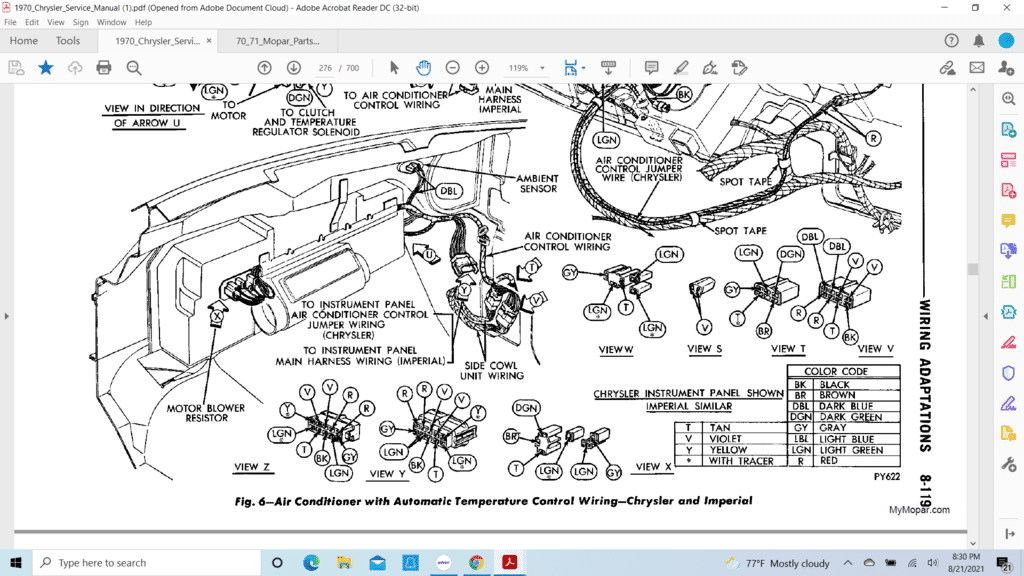Viewport: 1024px width, 576px height.
Task: Click the Print file icon
Action: [x=104, y=68]
